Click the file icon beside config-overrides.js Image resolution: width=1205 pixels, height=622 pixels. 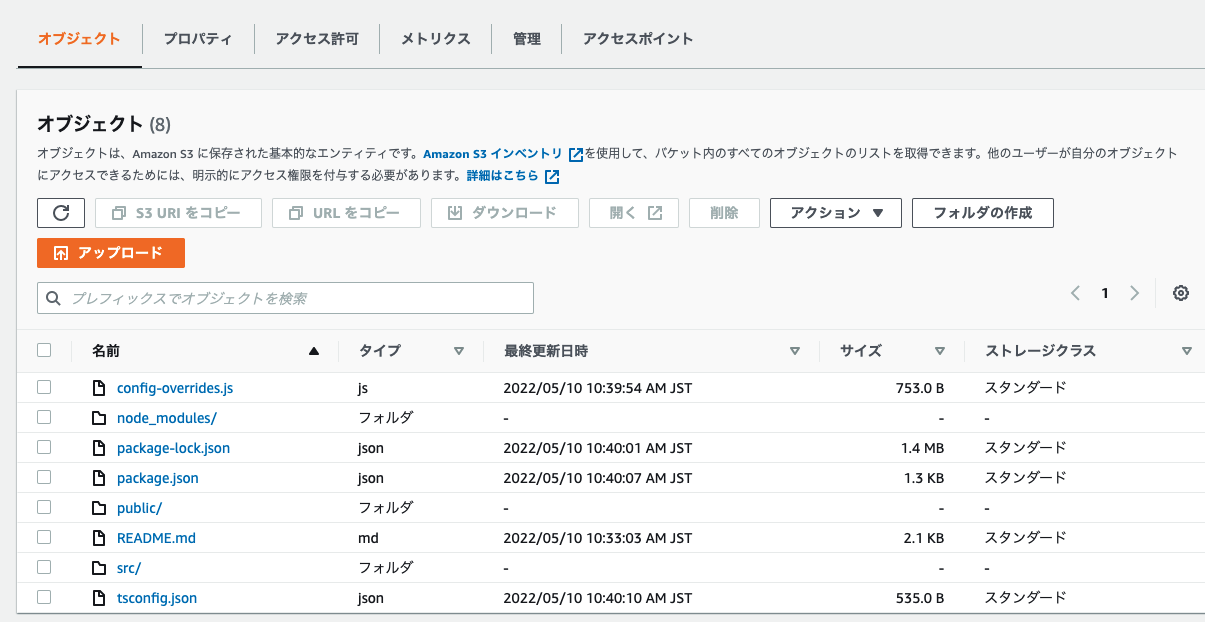(x=99, y=387)
